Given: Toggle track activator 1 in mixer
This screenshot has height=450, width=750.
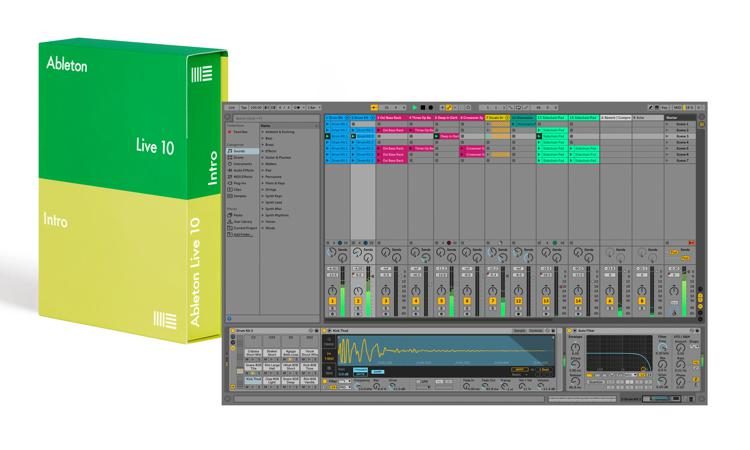Looking at the screenshot, I should (332, 301).
